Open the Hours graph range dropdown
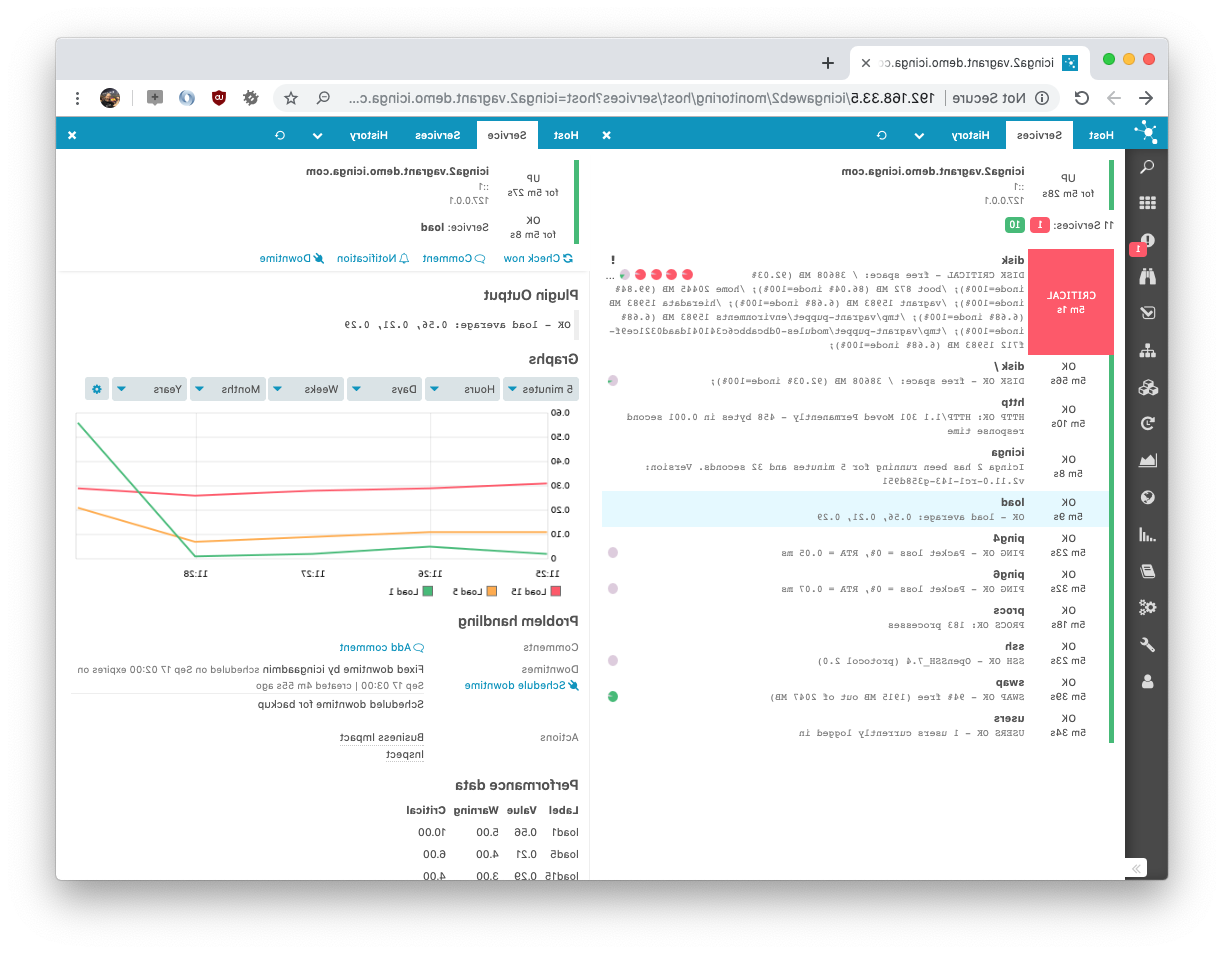Image resolution: width=1224 pixels, height=954 pixels. (463, 389)
